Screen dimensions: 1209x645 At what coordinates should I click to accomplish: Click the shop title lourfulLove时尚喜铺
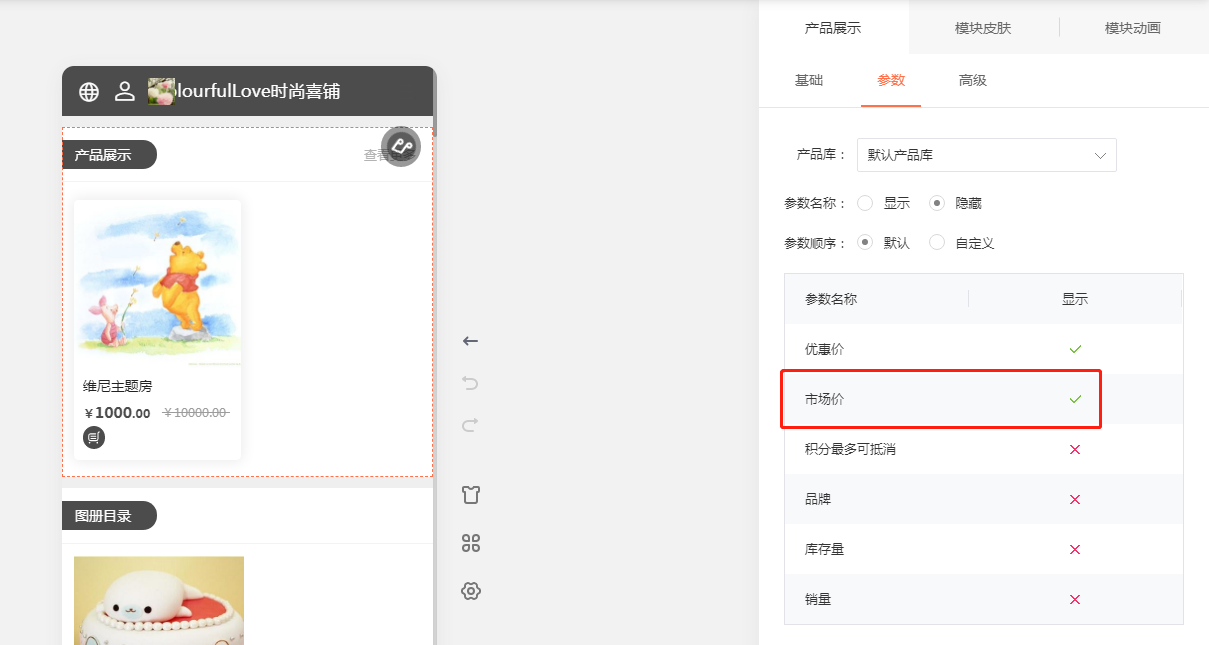(x=258, y=92)
